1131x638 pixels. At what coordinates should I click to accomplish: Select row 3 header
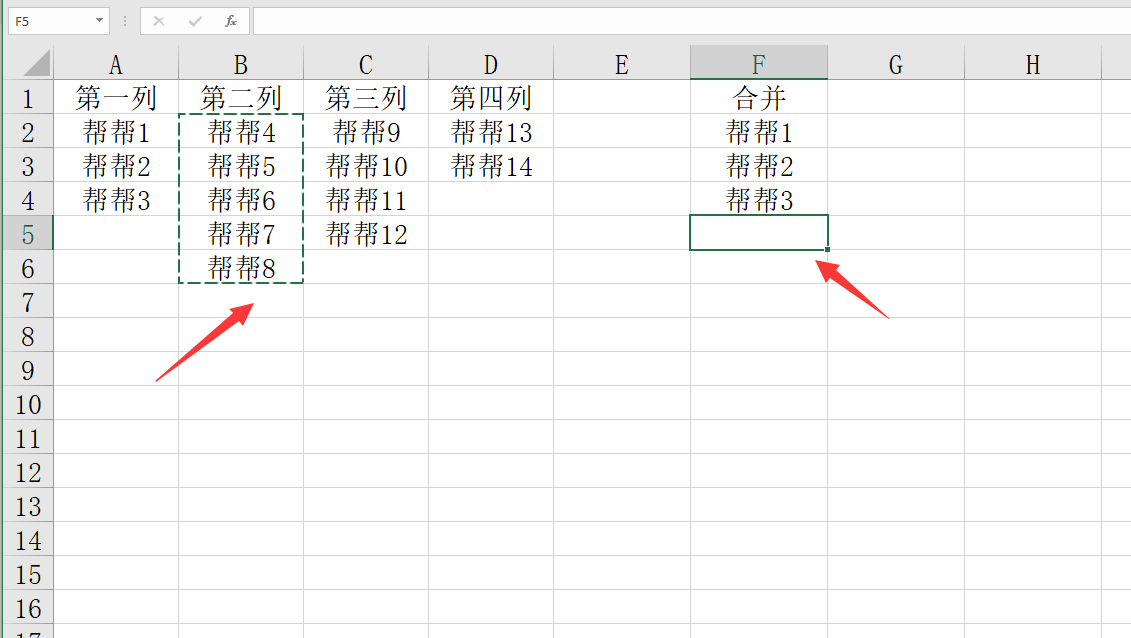28,165
